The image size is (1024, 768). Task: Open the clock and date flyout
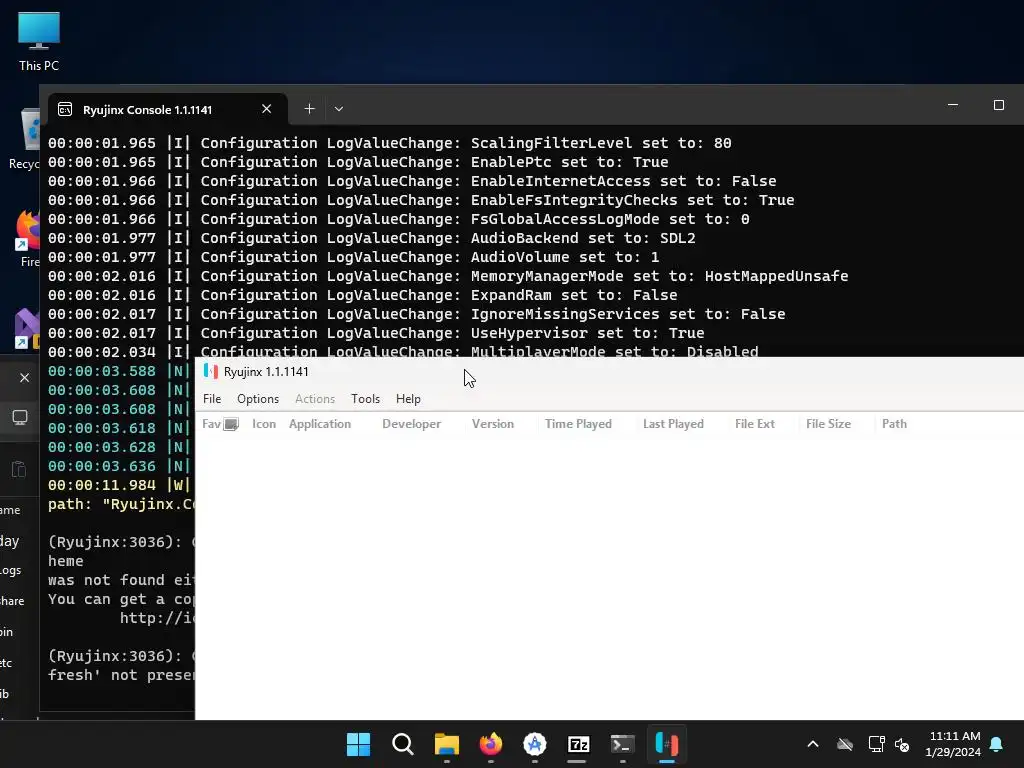tap(953, 744)
